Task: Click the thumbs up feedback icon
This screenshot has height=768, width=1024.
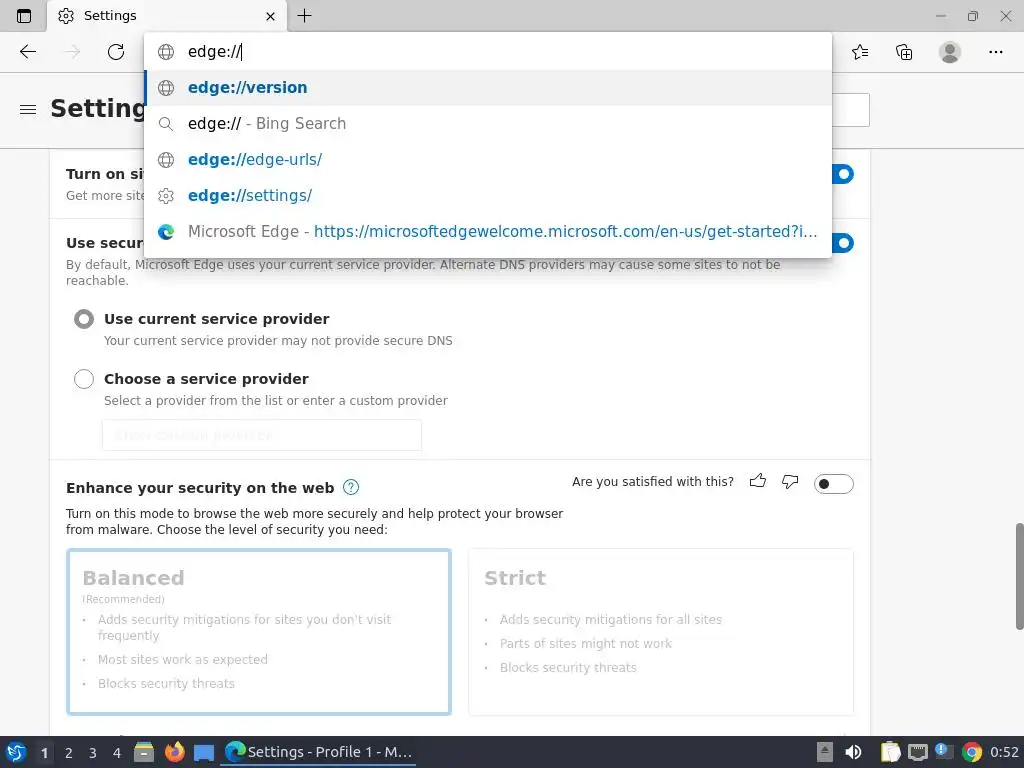Action: (758, 482)
